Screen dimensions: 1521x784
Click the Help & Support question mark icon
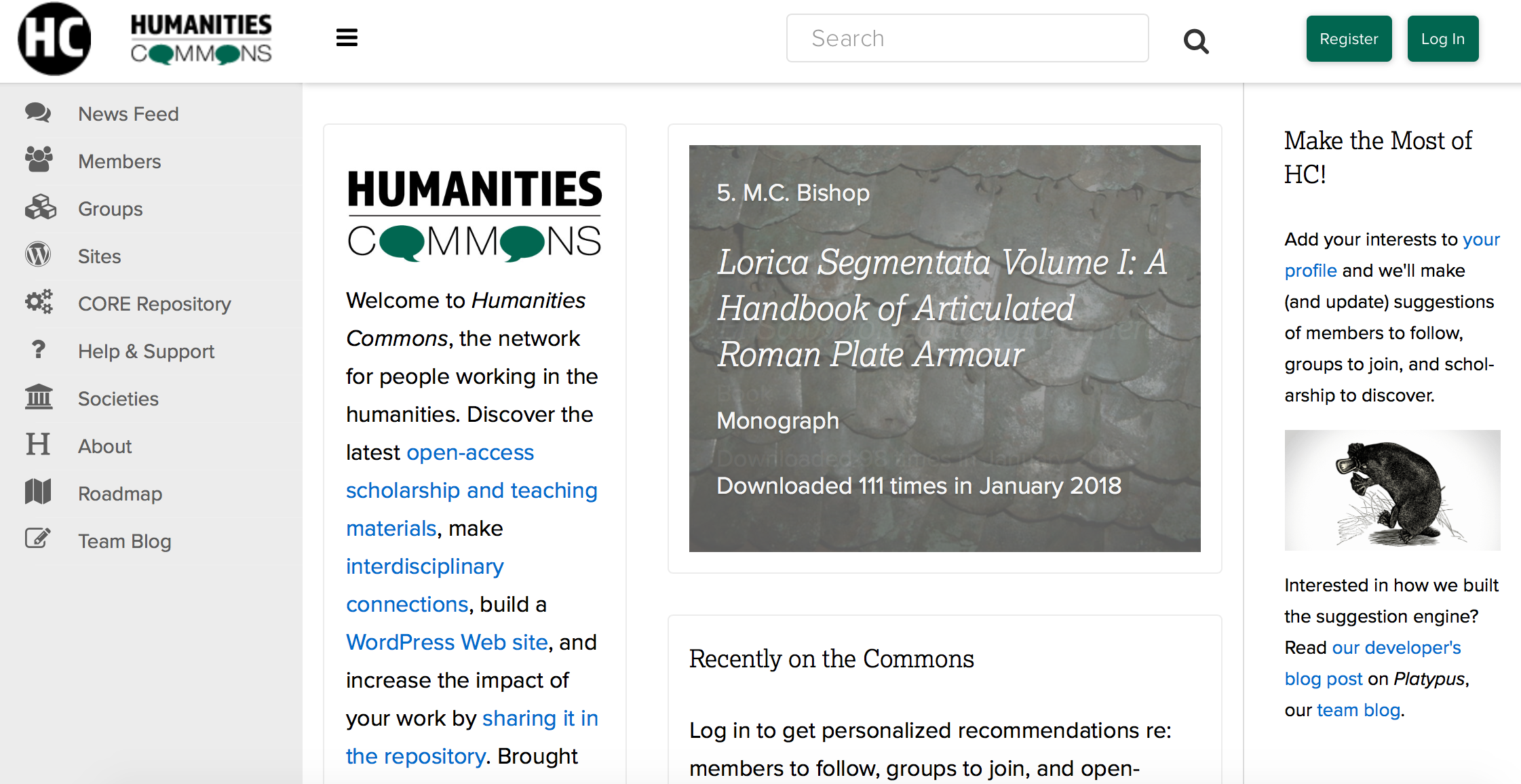coord(38,350)
